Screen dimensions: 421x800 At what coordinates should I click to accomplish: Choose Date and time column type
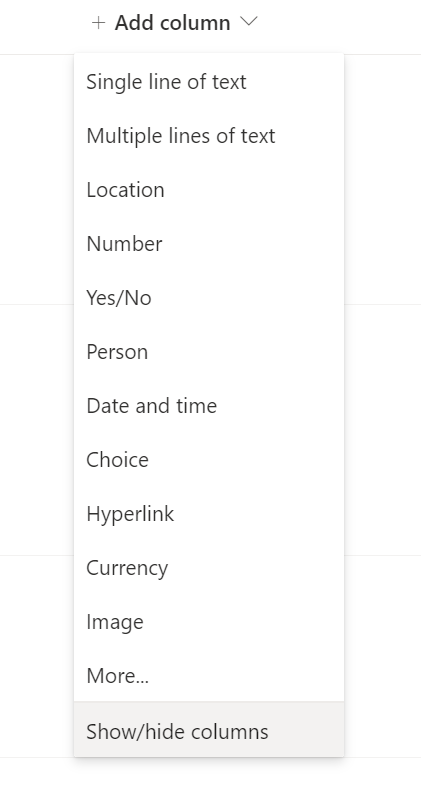pyautogui.click(x=209, y=406)
